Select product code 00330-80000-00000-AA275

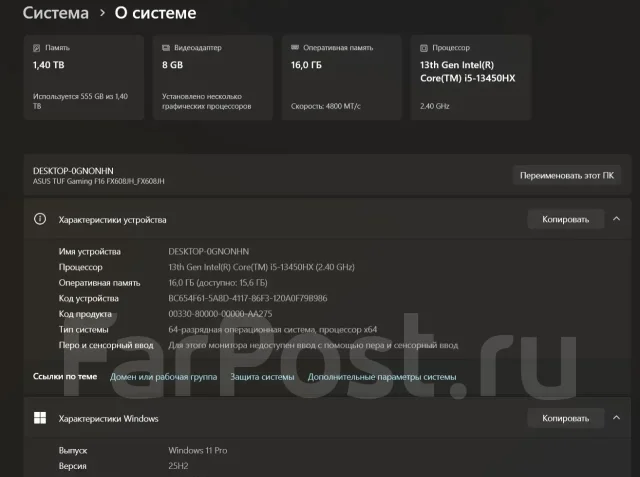pyautogui.click(x=220, y=313)
